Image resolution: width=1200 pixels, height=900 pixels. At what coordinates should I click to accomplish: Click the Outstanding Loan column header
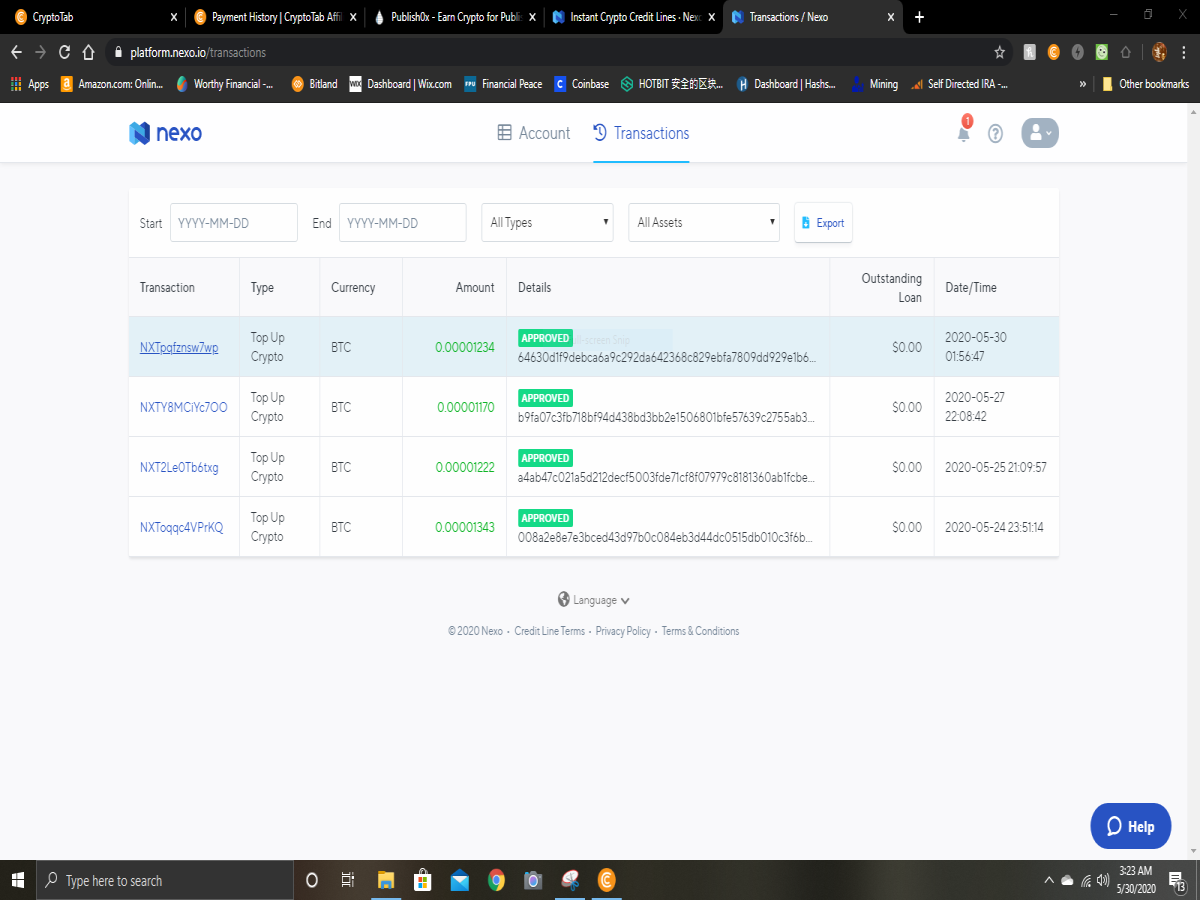coord(892,287)
